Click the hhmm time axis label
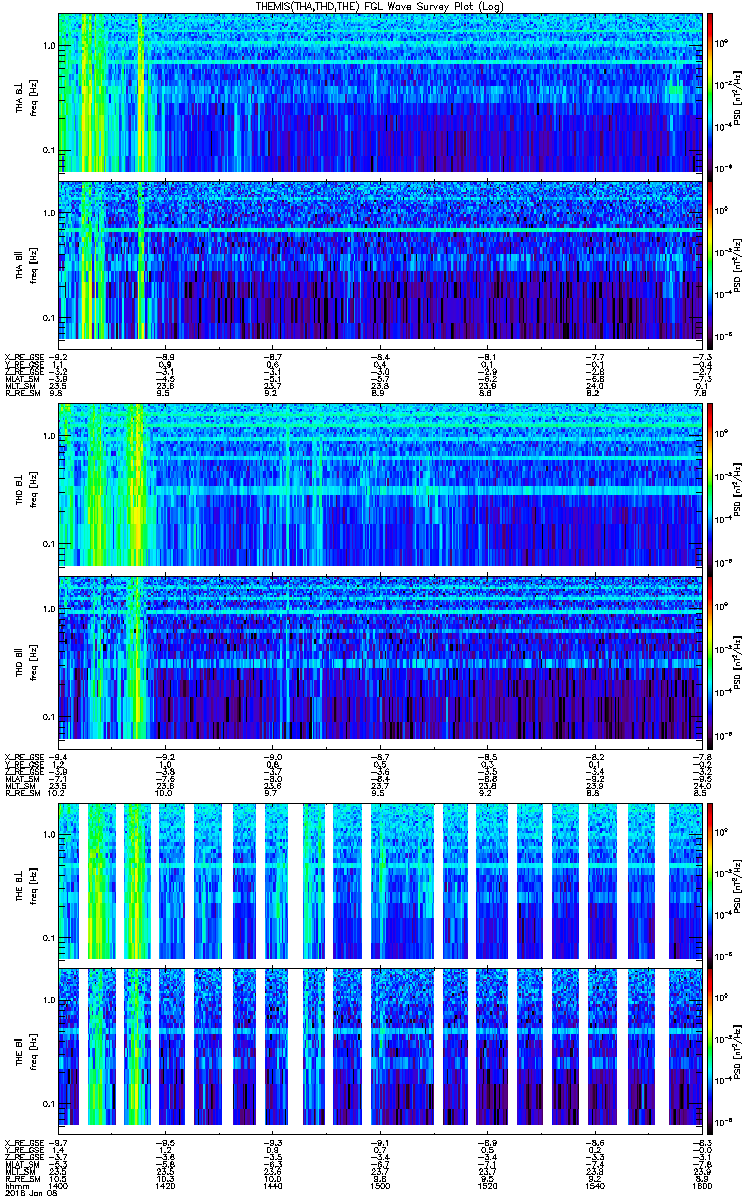The image size is (750, 1200). [x=15, y=1186]
